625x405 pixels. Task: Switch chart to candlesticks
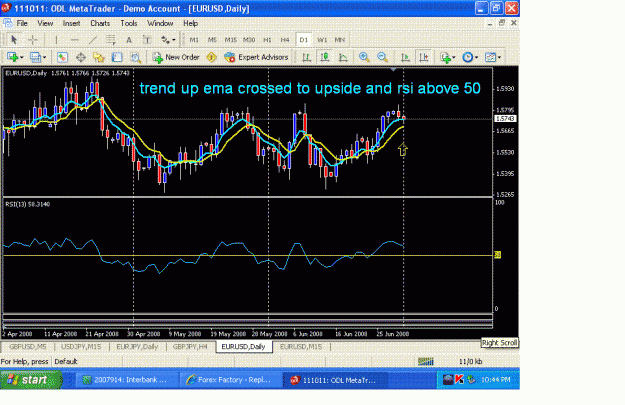[x=324, y=57]
